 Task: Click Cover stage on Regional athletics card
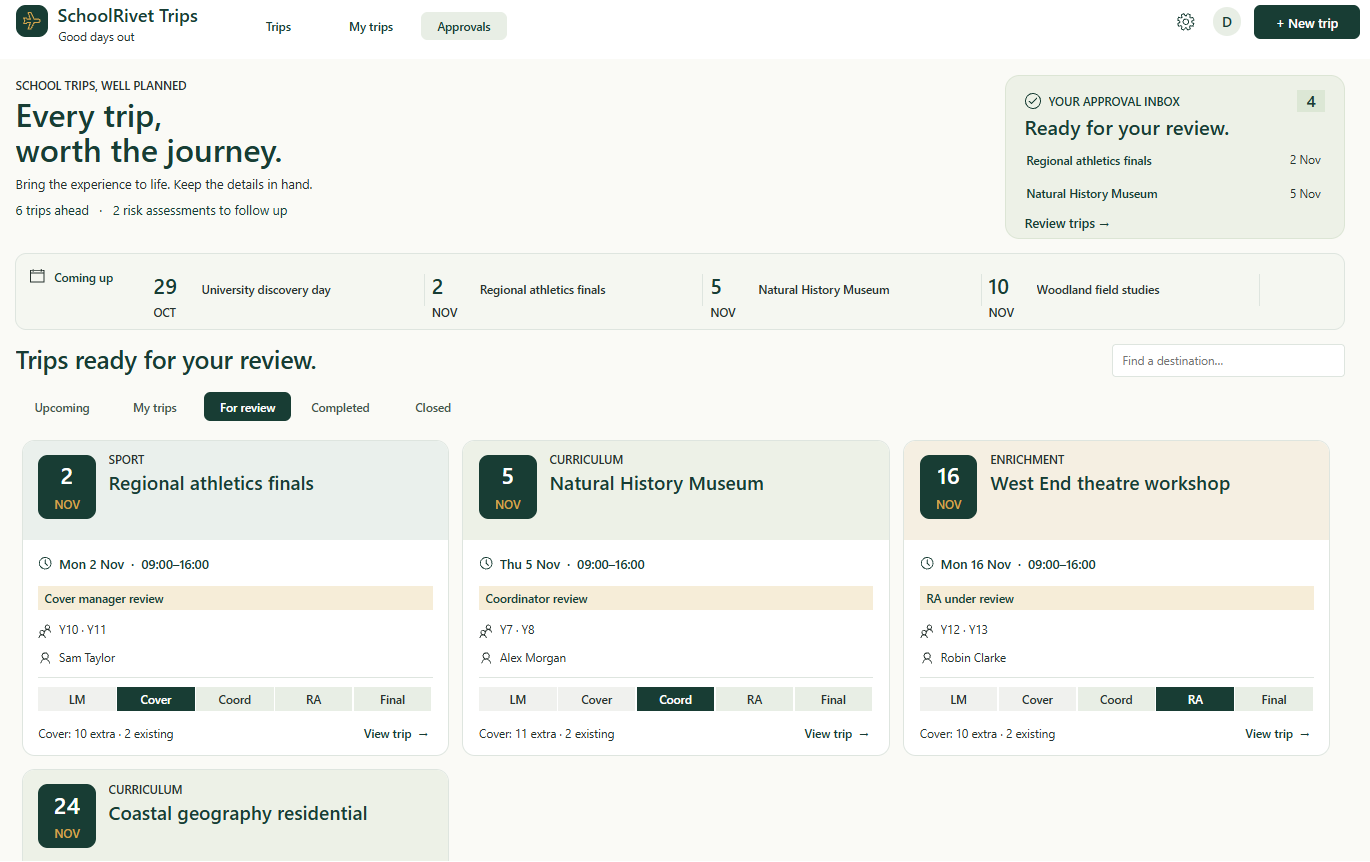click(x=156, y=699)
